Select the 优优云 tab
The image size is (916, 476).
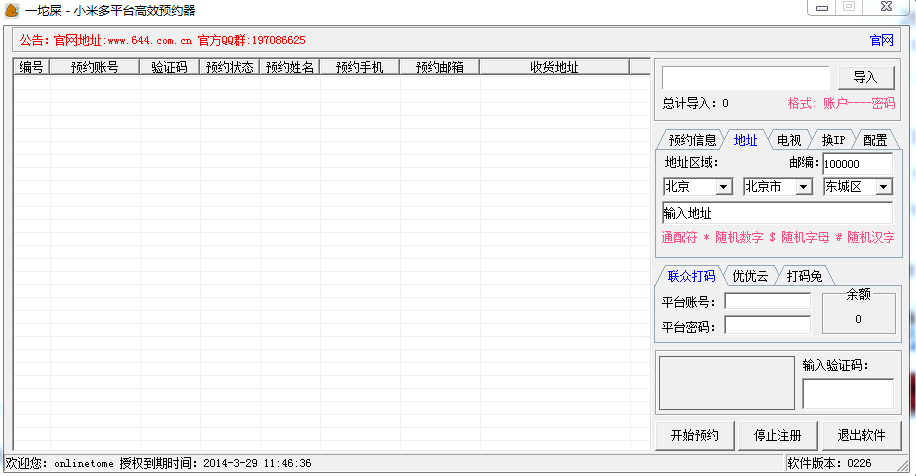[x=750, y=276]
